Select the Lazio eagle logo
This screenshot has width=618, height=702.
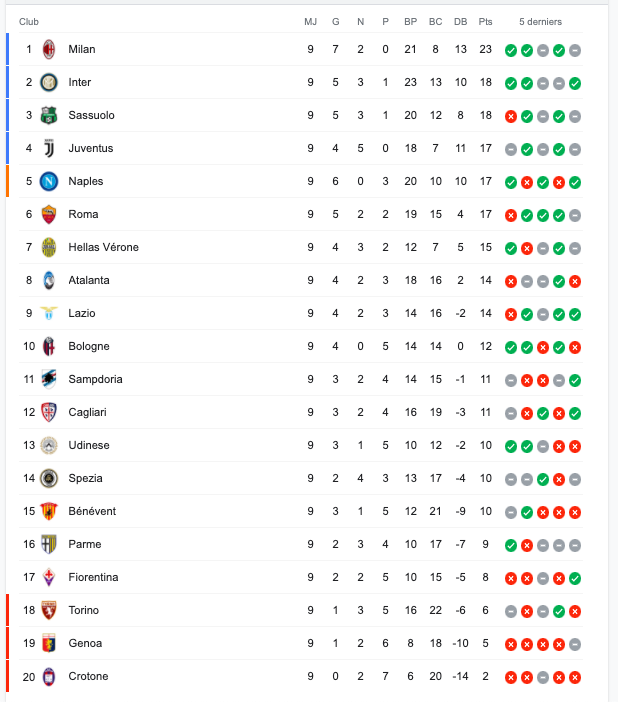[x=49, y=313]
